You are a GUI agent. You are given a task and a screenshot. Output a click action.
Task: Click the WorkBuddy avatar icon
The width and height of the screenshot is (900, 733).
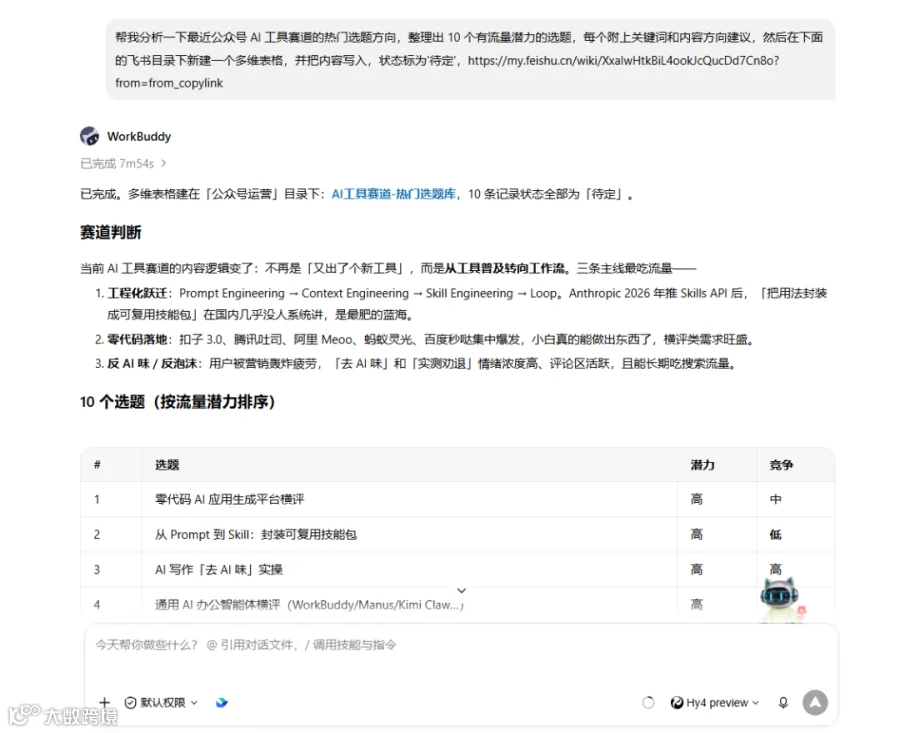coord(90,136)
